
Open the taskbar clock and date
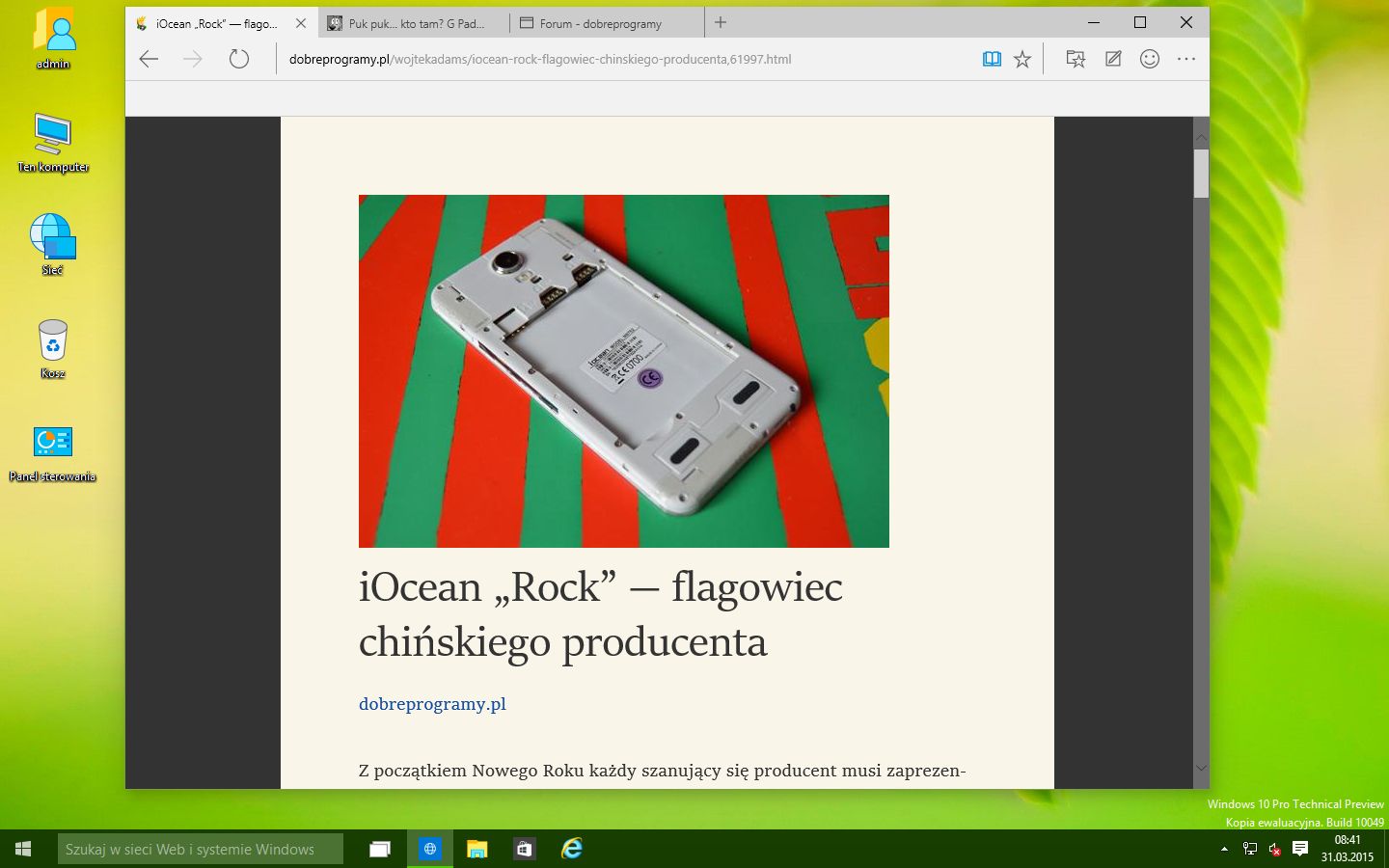coord(1348,849)
